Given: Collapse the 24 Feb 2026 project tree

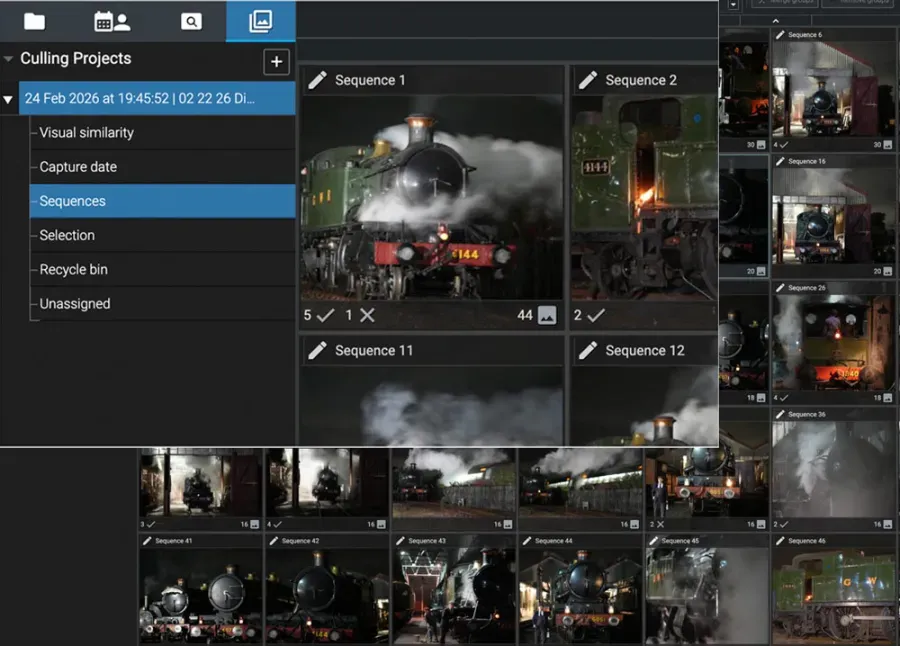Looking at the screenshot, I should tap(9, 99).
